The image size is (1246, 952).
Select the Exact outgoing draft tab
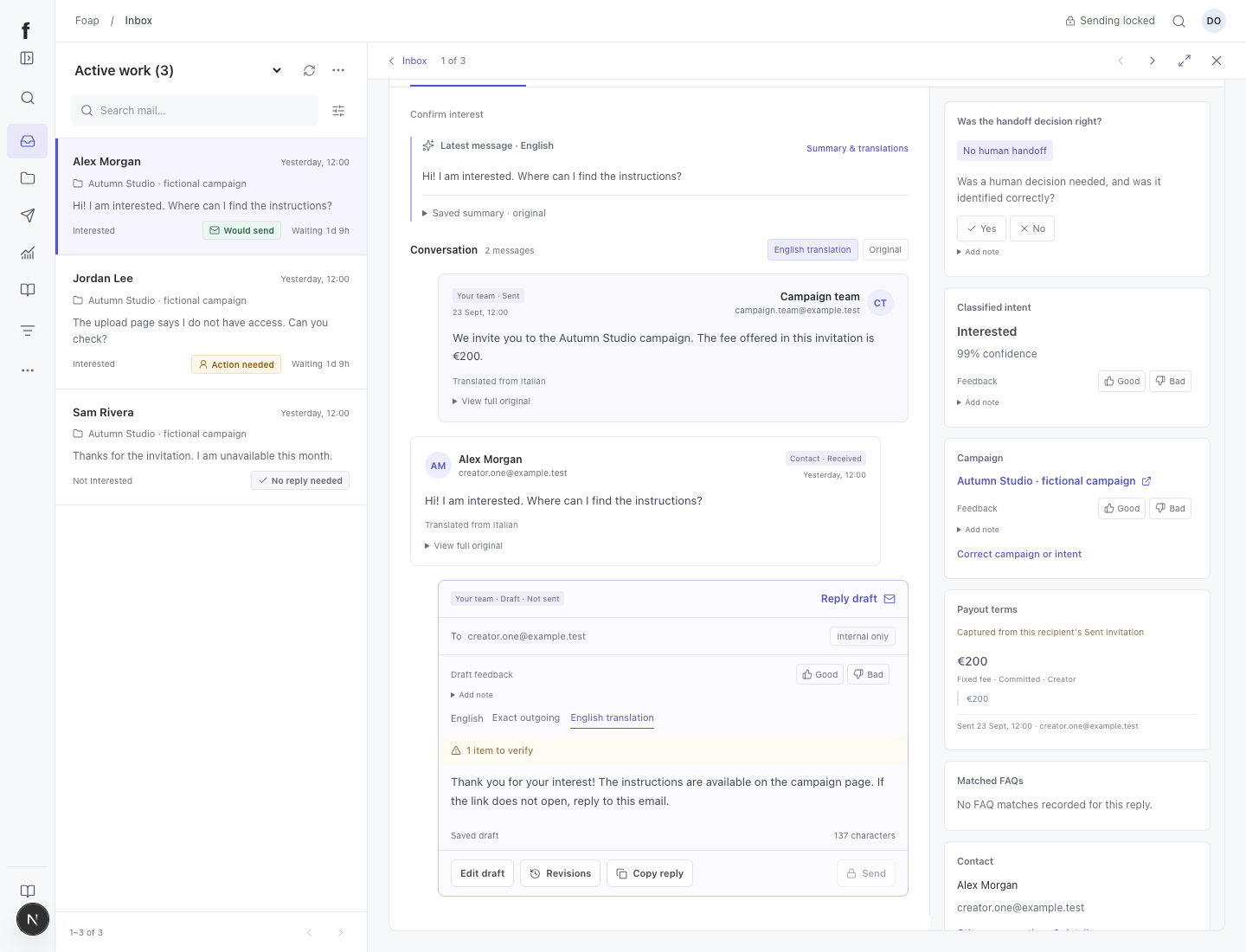point(526,718)
